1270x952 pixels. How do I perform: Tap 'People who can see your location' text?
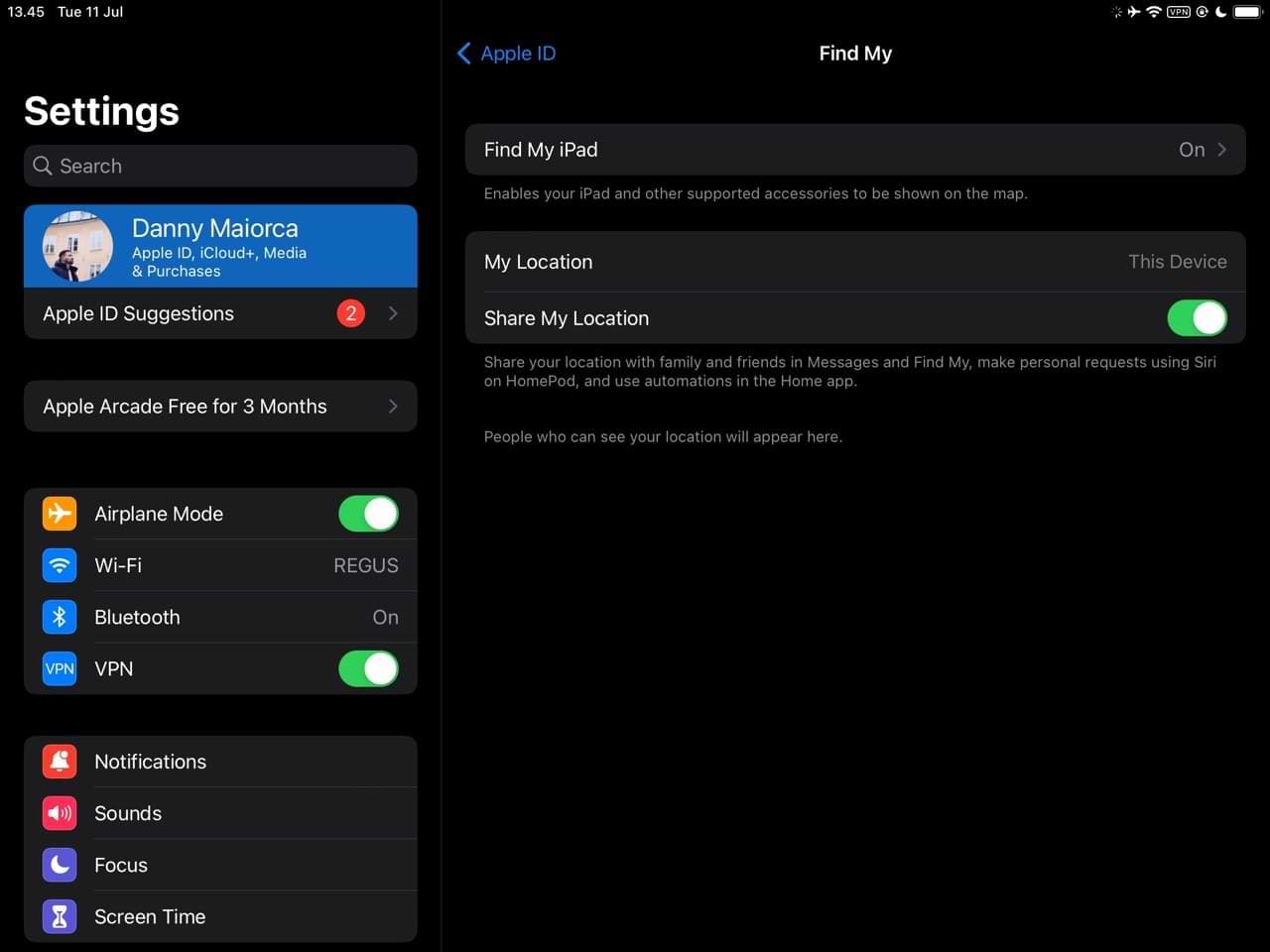point(663,436)
